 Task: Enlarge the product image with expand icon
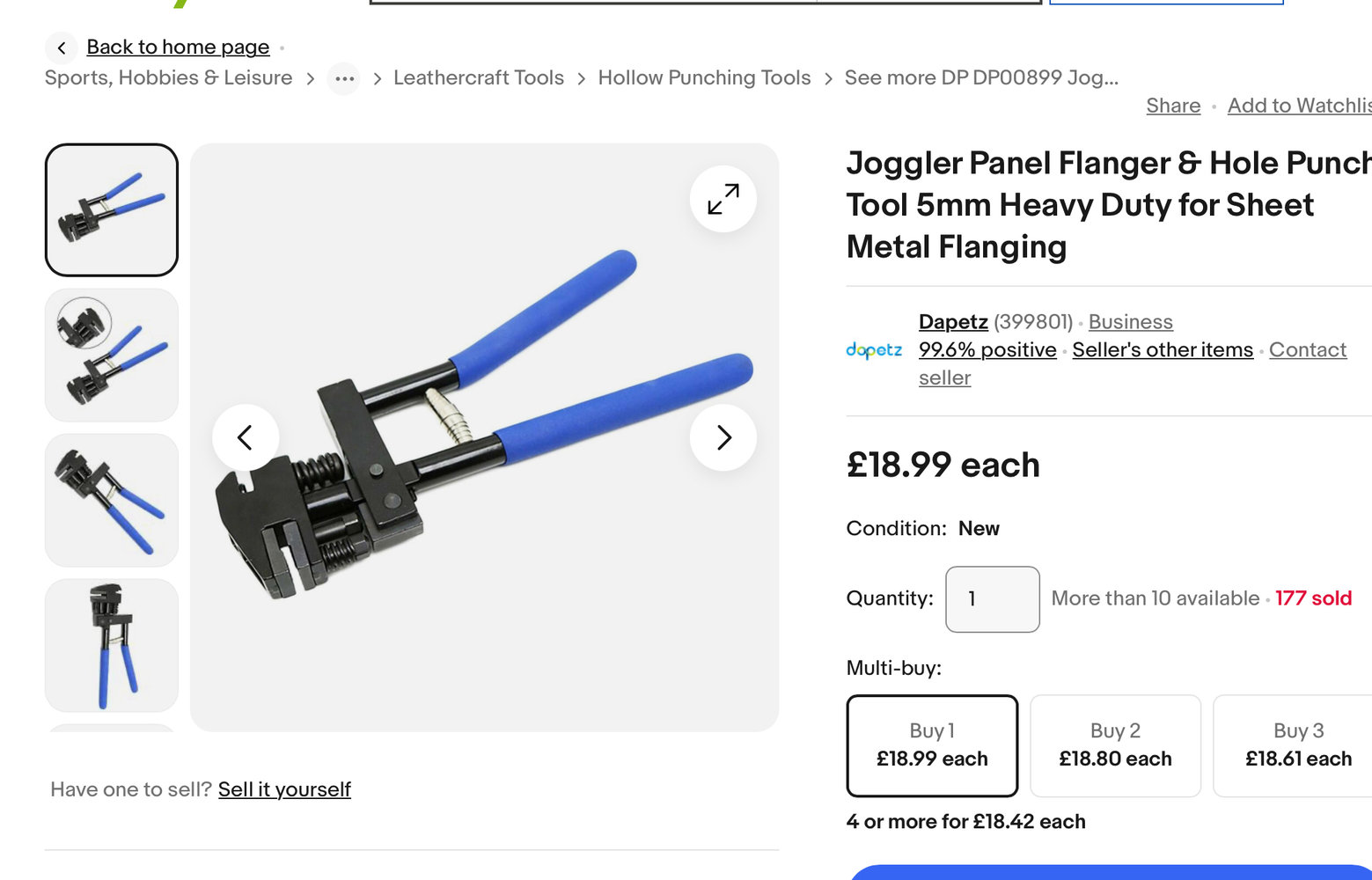(723, 199)
